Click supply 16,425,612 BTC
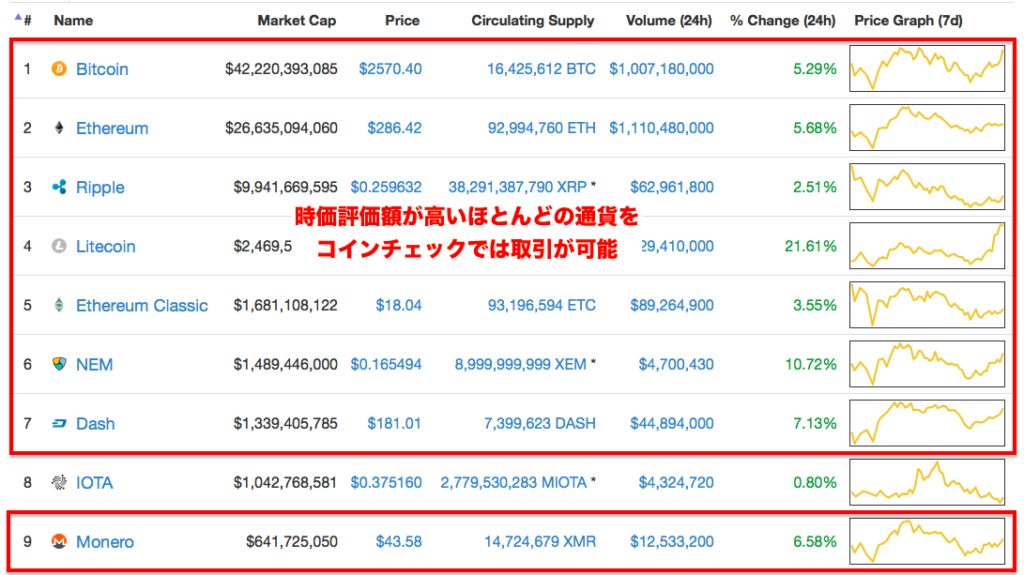The image size is (1024, 575). [541, 69]
